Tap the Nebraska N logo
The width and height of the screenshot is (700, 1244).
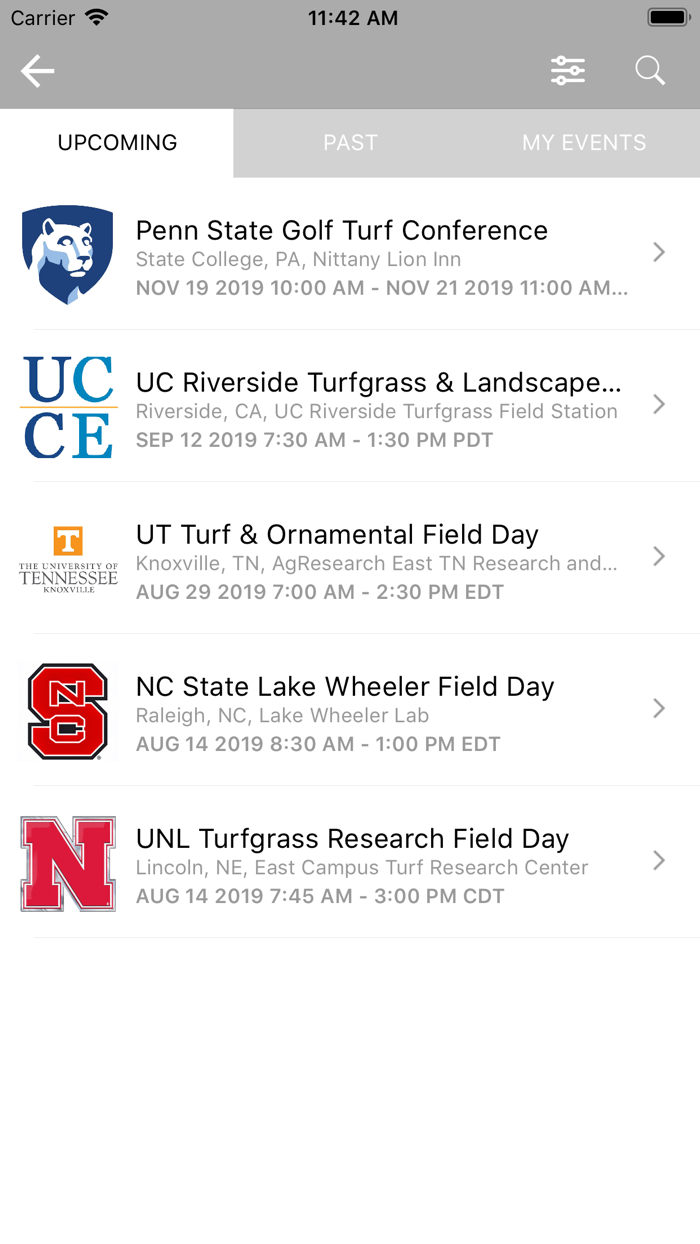(x=67, y=861)
